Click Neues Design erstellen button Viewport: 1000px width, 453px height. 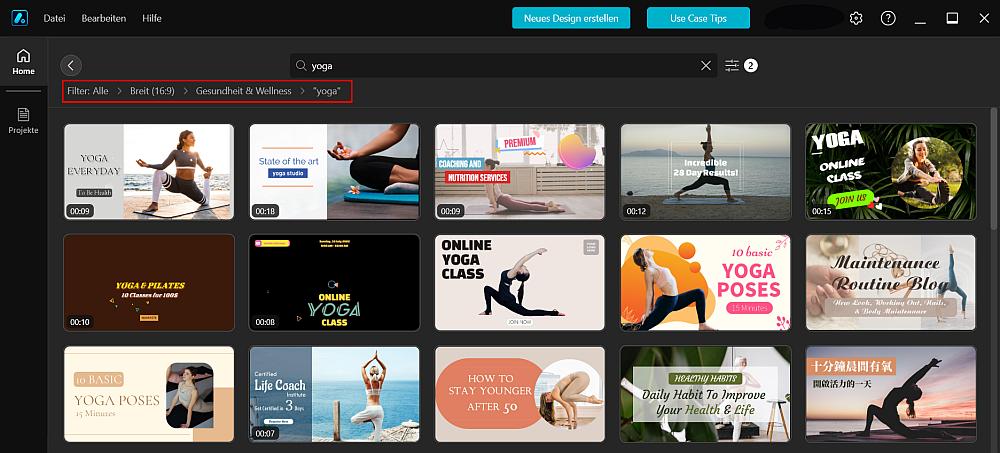click(571, 18)
